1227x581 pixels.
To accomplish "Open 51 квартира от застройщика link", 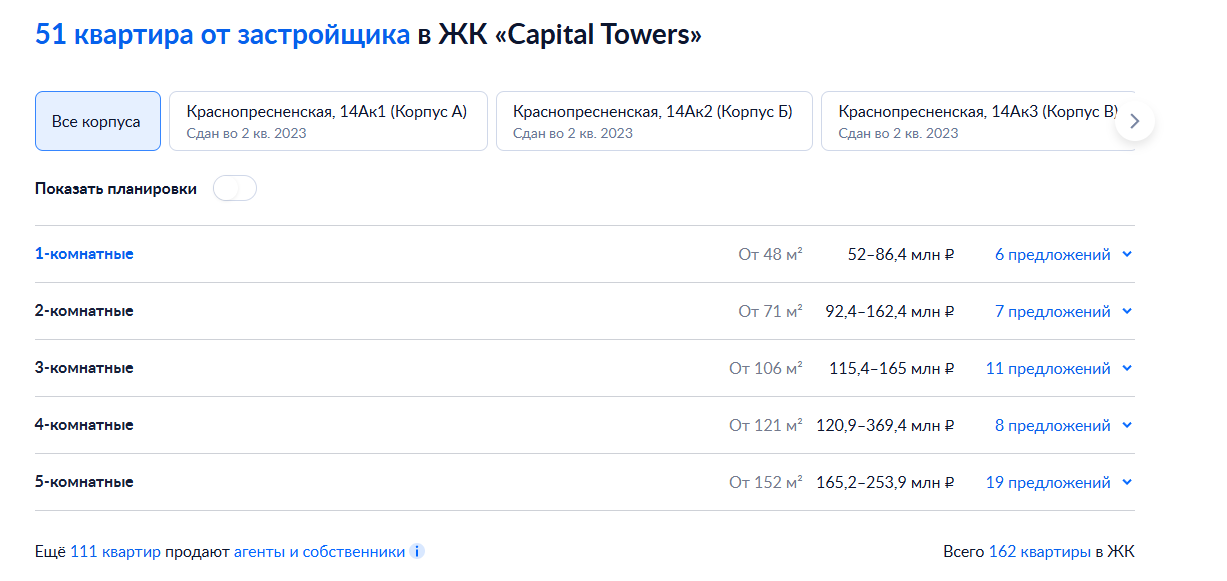I will [222, 34].
